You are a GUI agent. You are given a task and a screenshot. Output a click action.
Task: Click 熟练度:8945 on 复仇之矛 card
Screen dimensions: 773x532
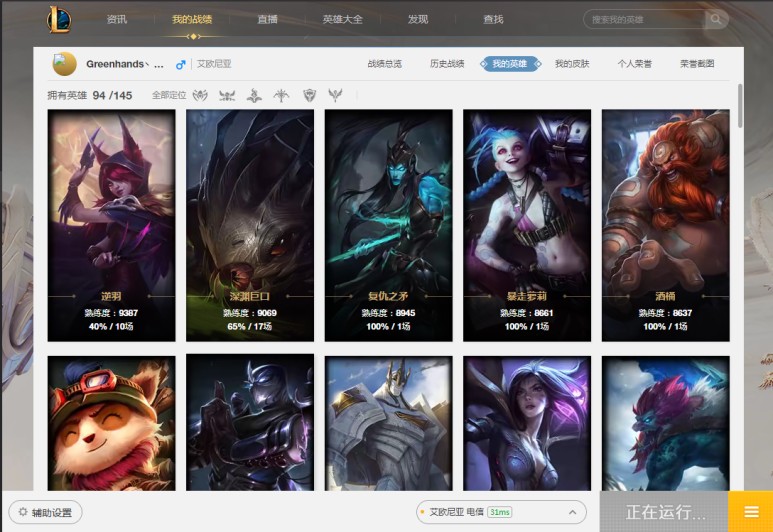click(388, 313)
